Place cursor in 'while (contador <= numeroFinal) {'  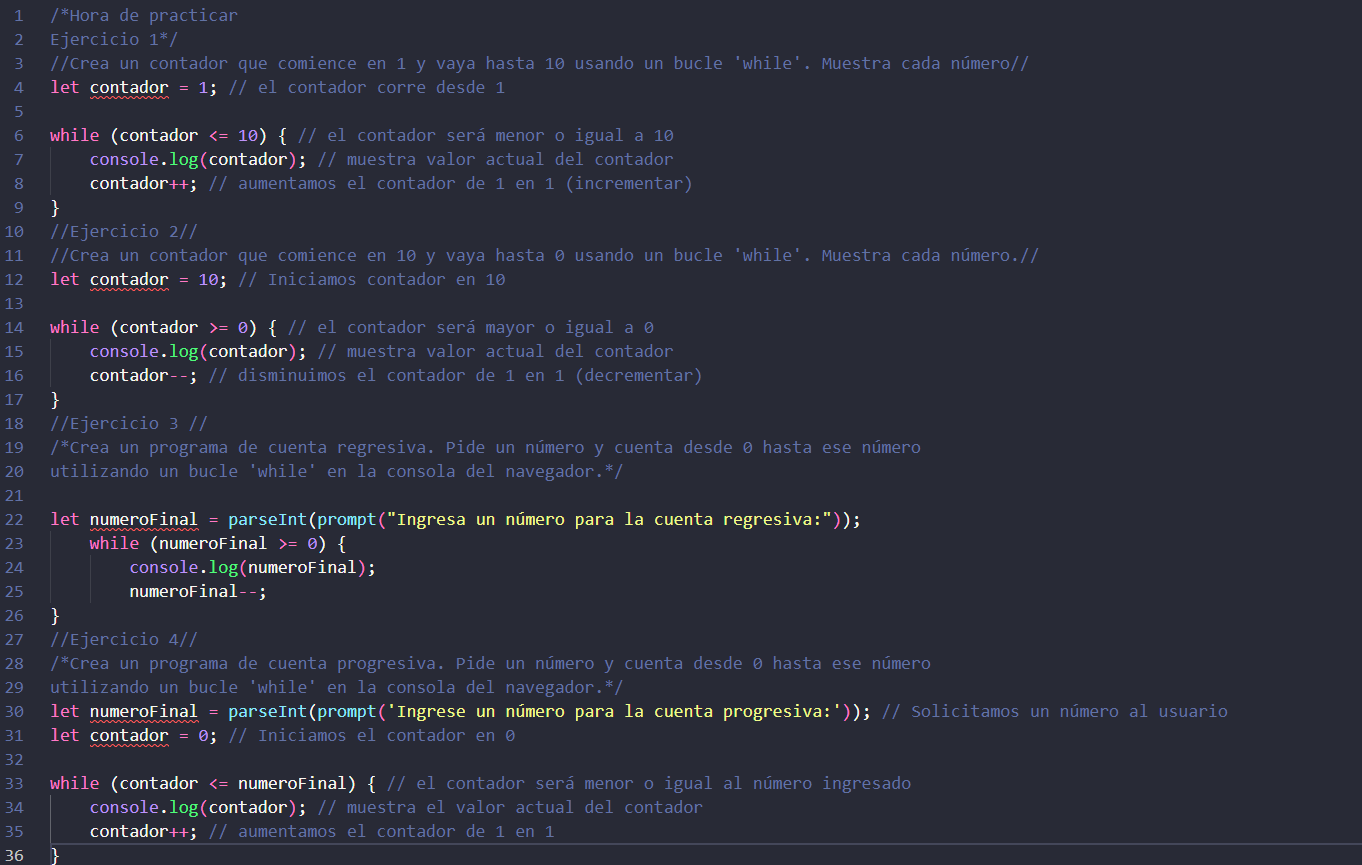click(213, 783)
